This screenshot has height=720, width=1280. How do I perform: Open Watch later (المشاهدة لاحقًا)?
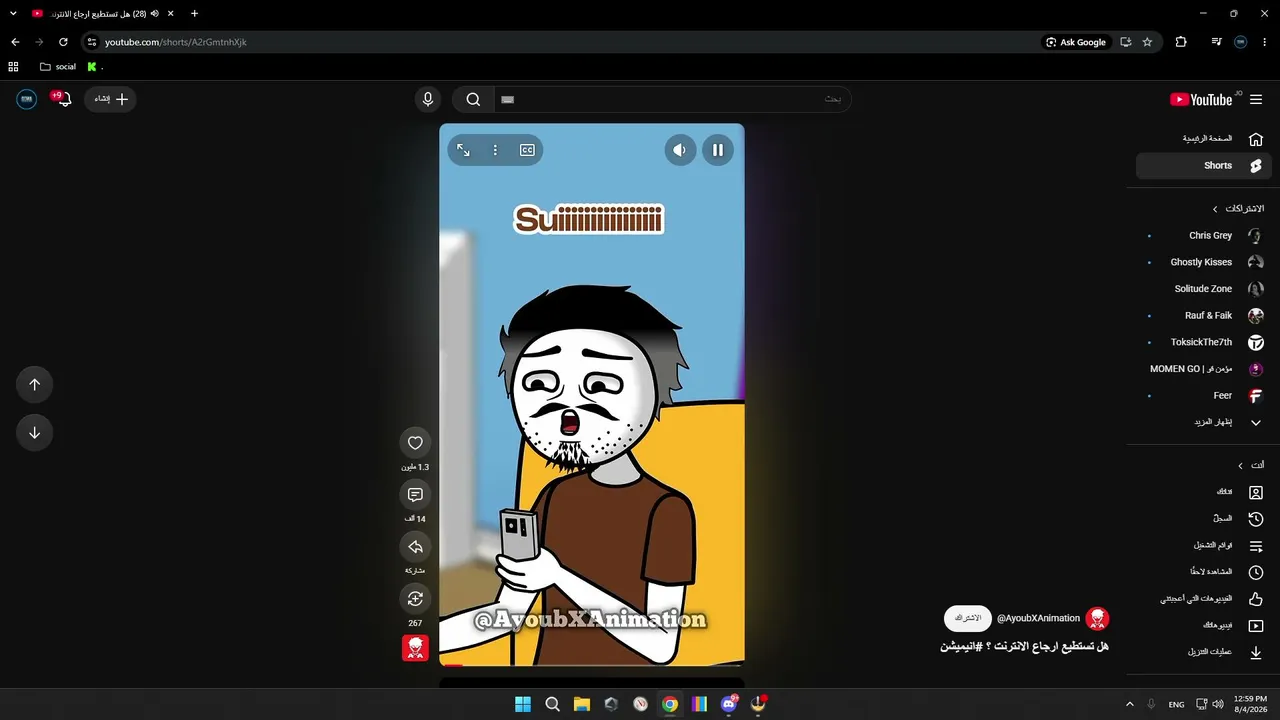pos(1204,572)
